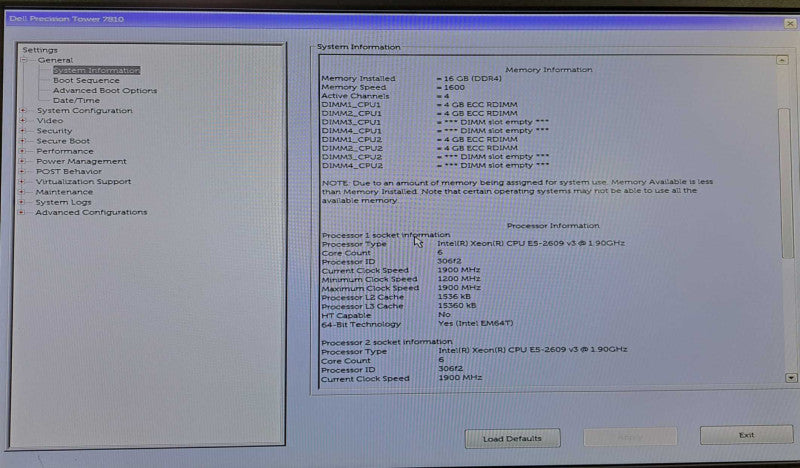Expand the System Configuration node

[x=22, y=110]
